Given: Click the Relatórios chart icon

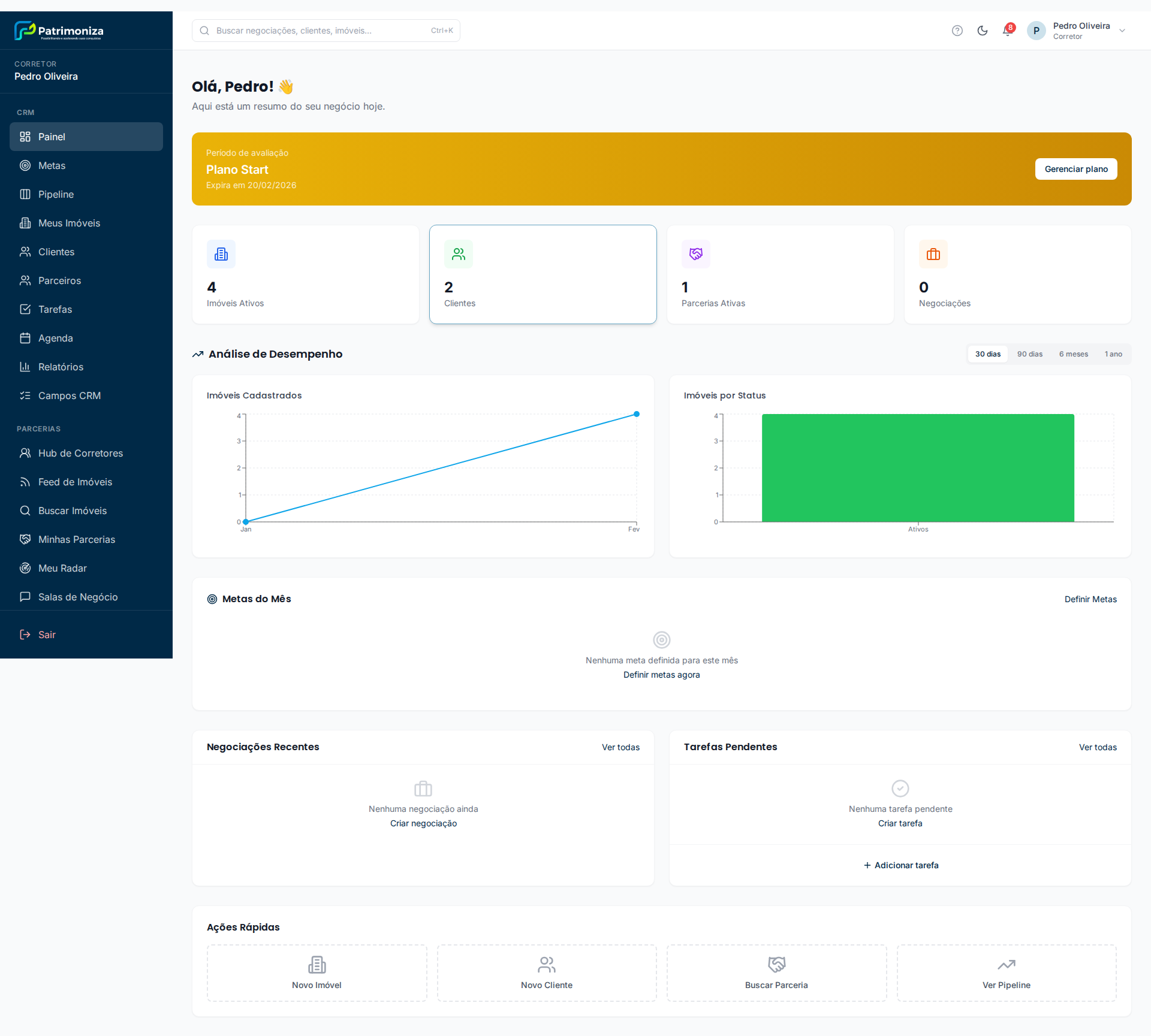Looking at the screenshot, I should click(25, 367).
